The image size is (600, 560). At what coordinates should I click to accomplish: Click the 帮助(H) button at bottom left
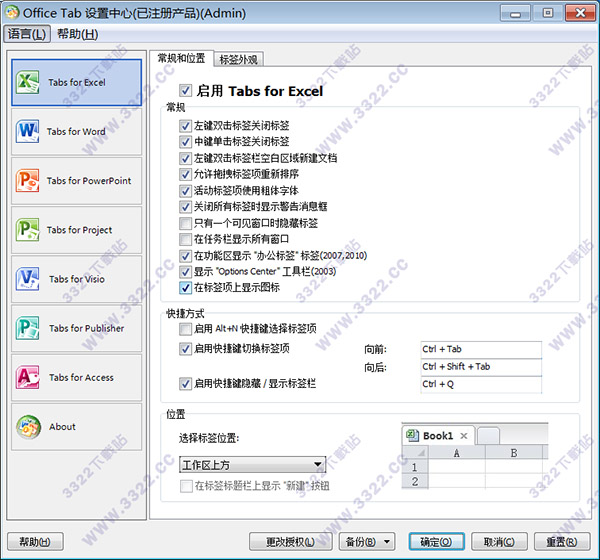pyautogui.click(x=35, y=542)
